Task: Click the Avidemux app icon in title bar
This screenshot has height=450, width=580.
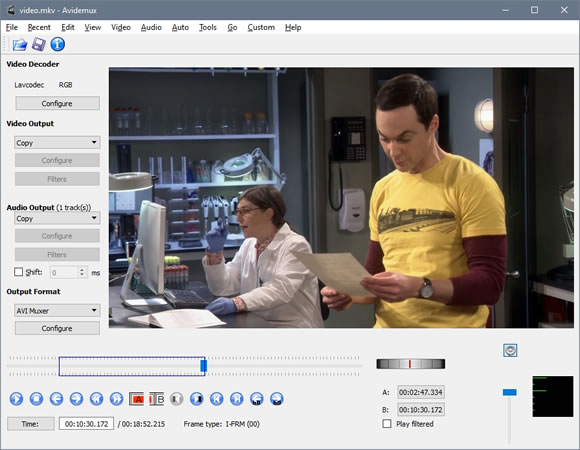Action: [x=11, y=10]
